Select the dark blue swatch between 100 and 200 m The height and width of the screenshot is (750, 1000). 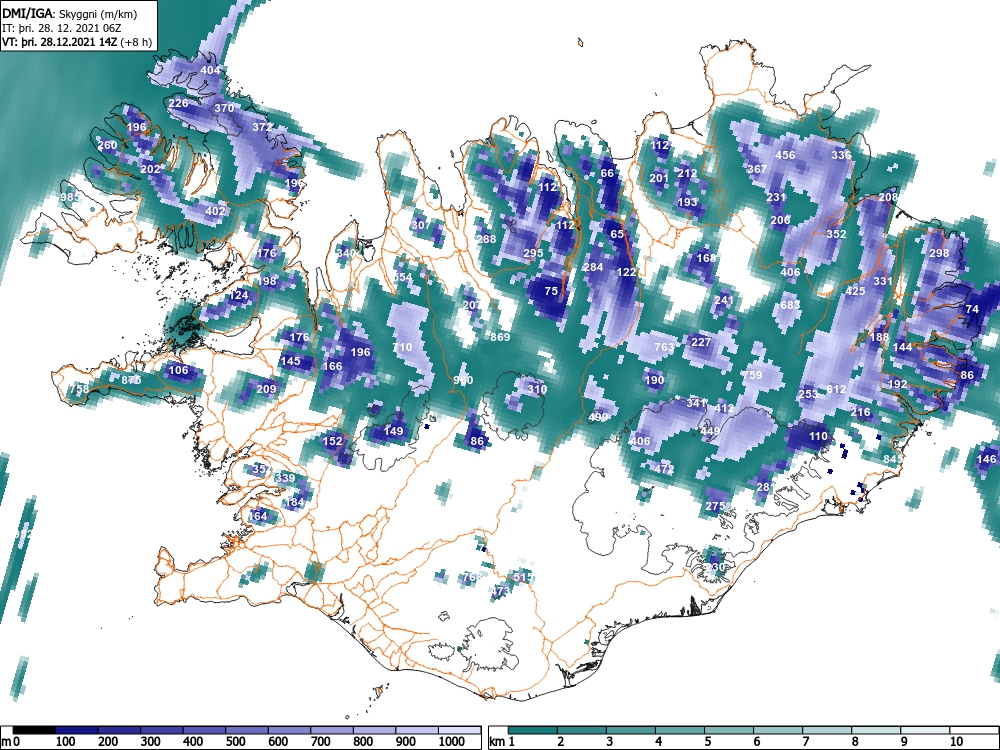(x=77, y=730)
